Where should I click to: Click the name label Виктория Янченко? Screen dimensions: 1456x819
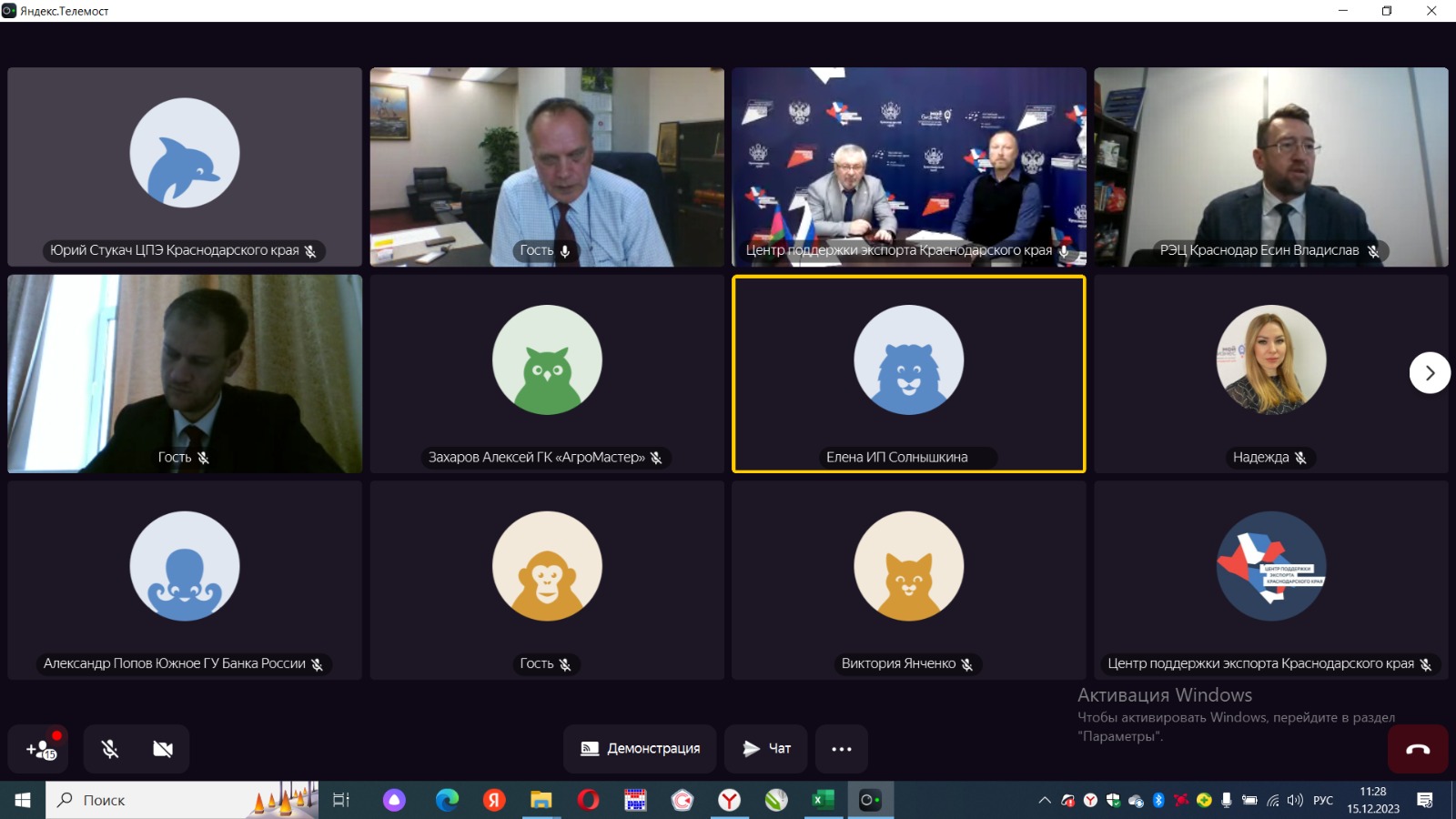click(898, 664)
